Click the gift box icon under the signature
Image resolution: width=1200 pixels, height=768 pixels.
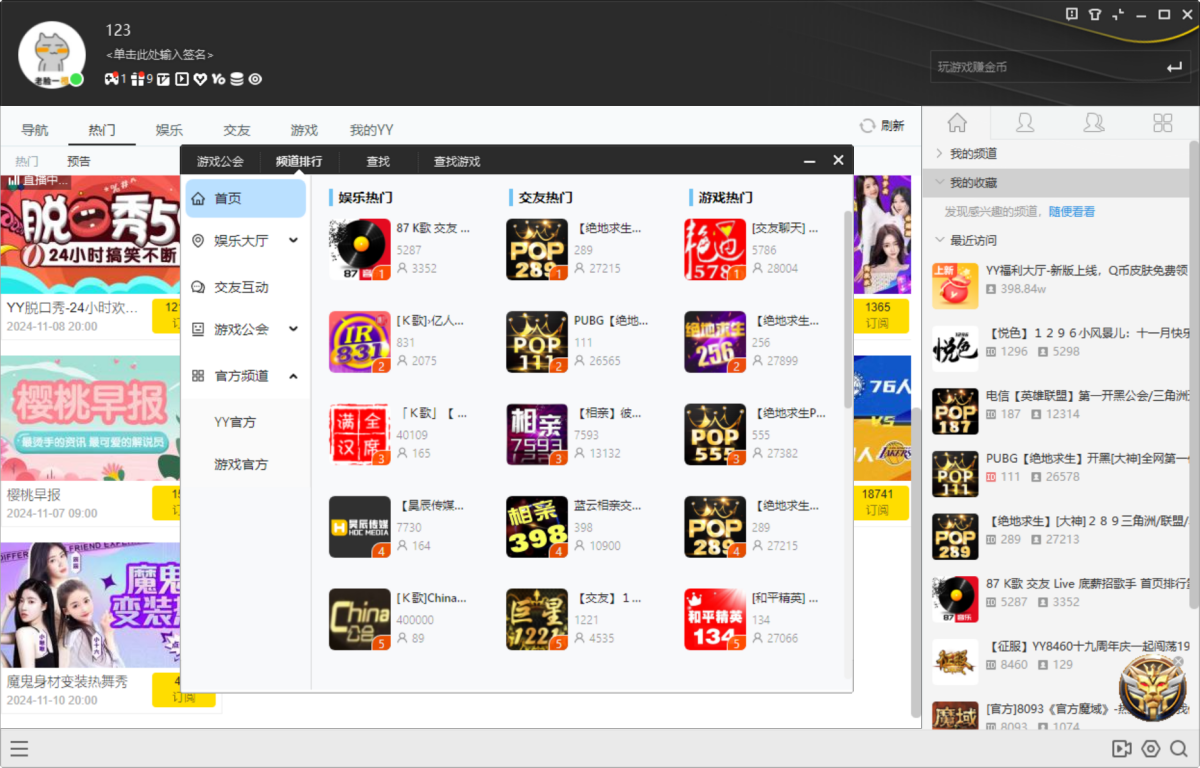coord(138,79)
